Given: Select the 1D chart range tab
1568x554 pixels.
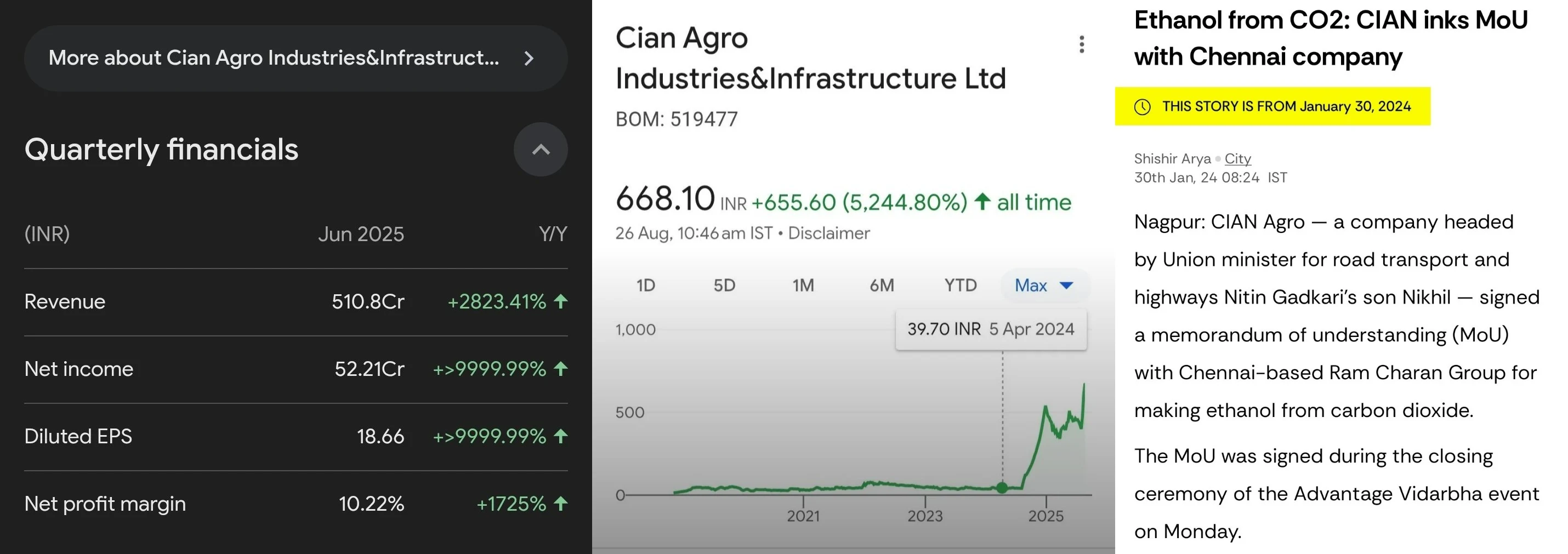Looking at the screenshot, I should [645, 285].
